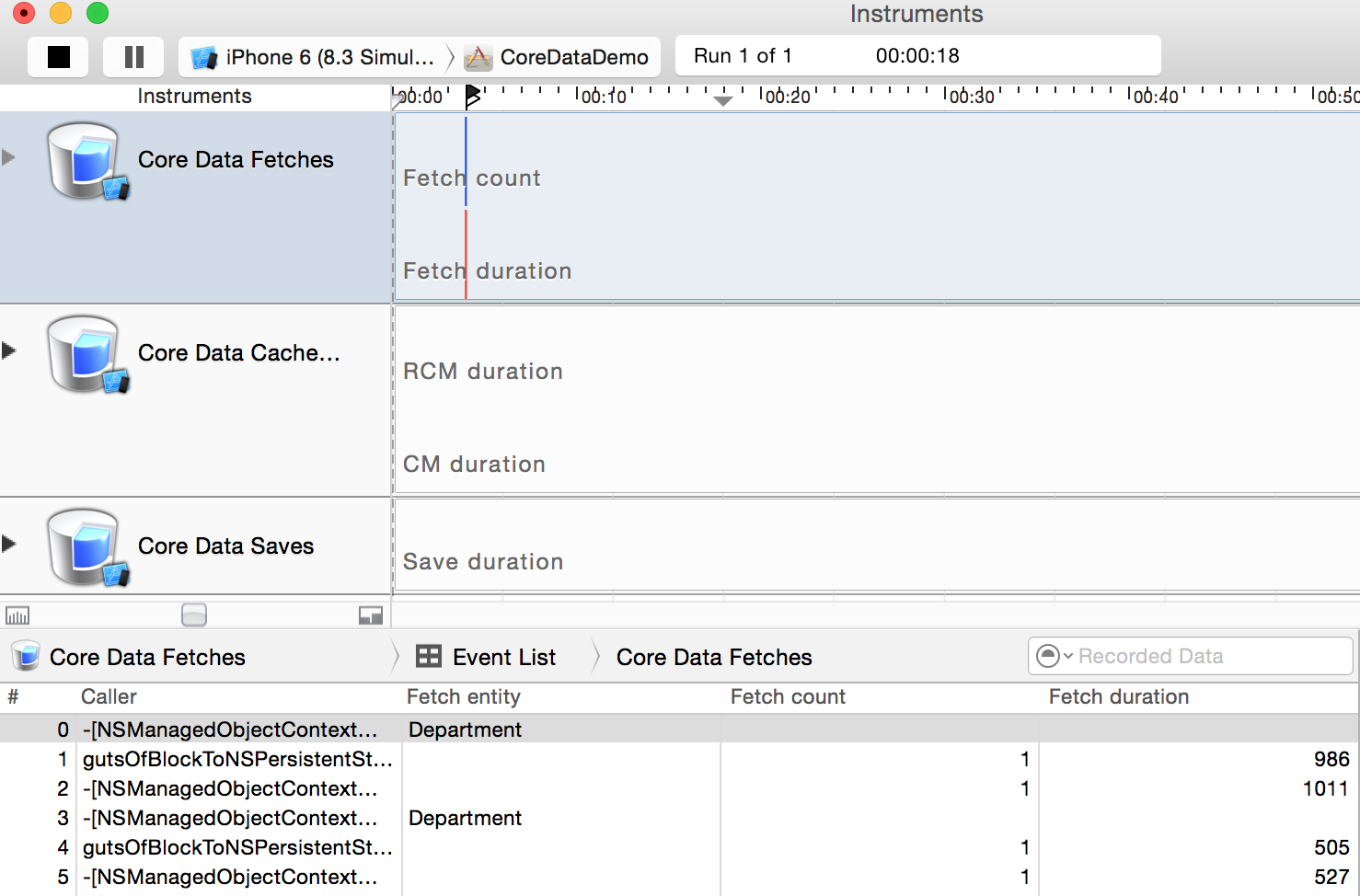
Task: Pause the recording
Action: [x=133, y=57]
